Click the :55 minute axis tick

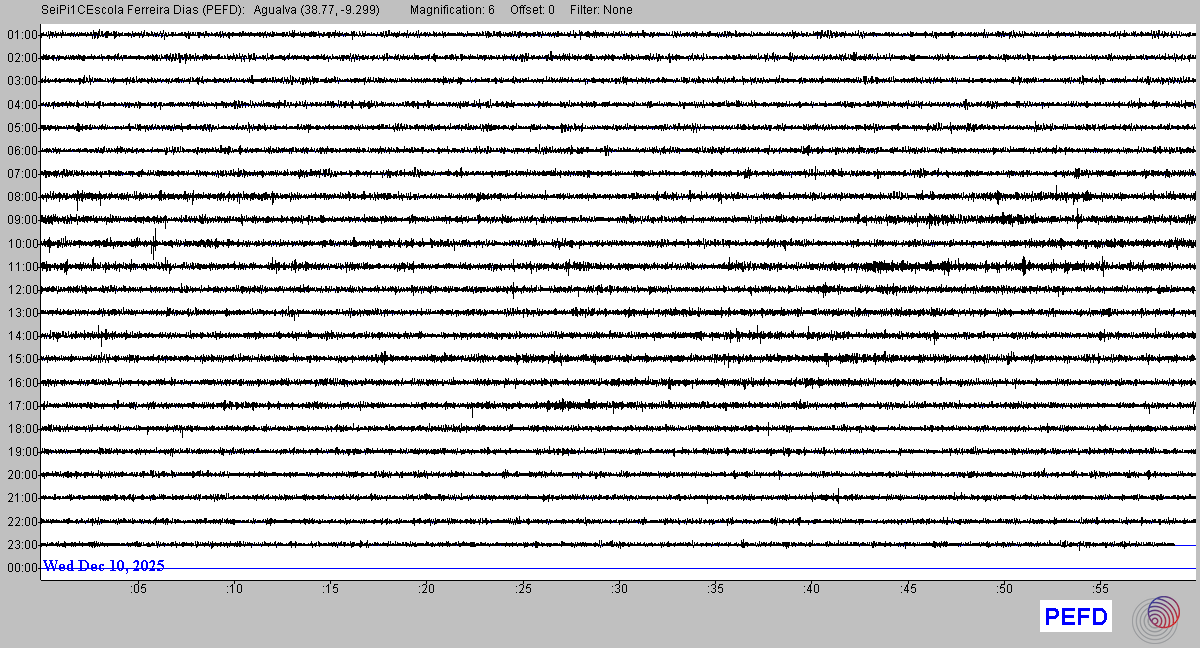point(1100,589)
